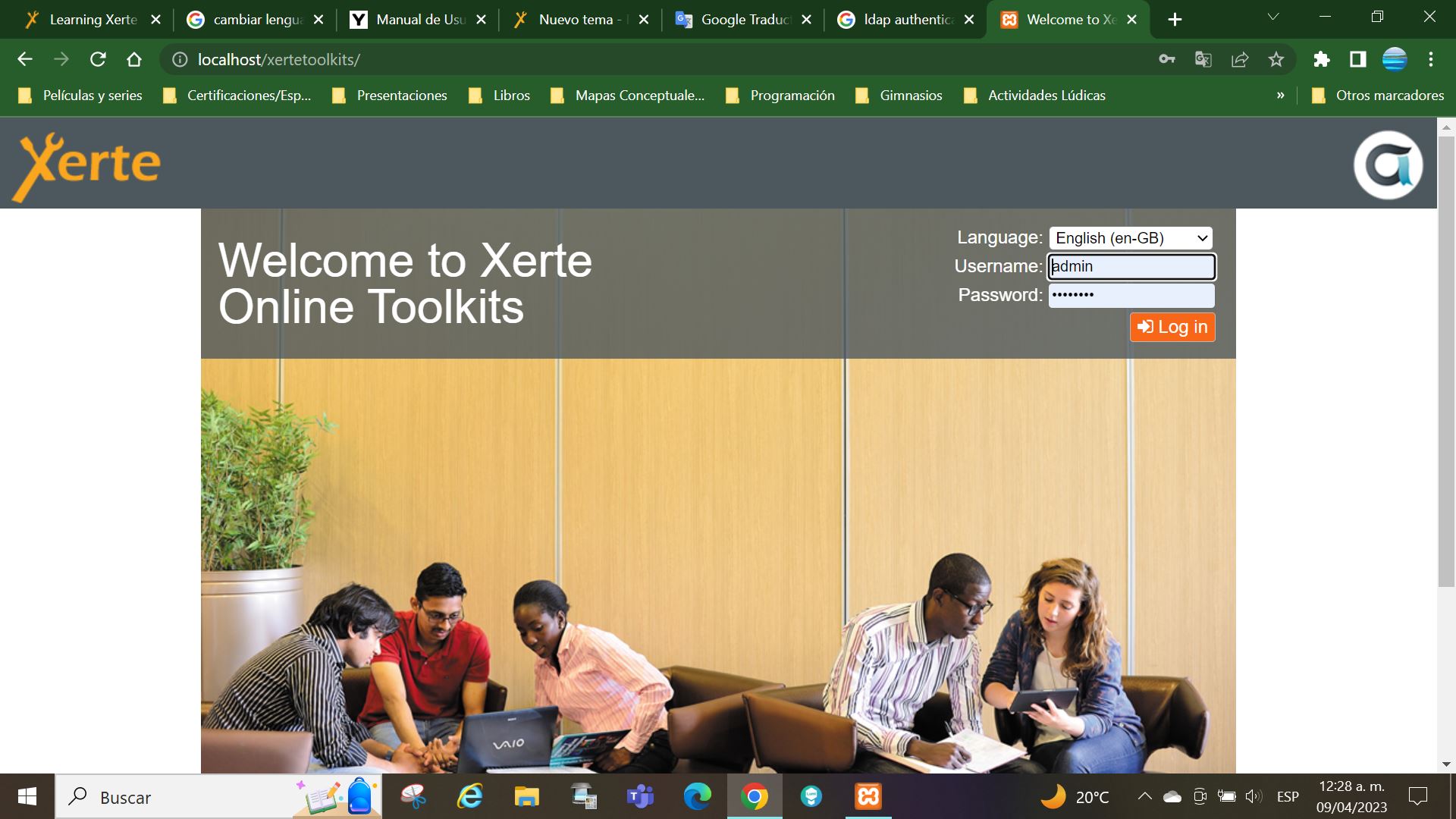Go back to the previous page

click(x=25, y=59)
